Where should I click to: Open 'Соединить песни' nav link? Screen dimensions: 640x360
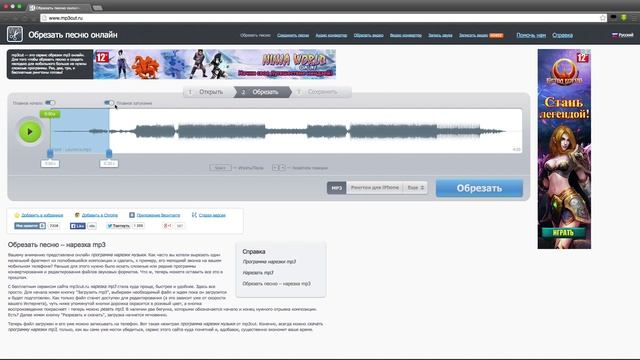point(293,36)
